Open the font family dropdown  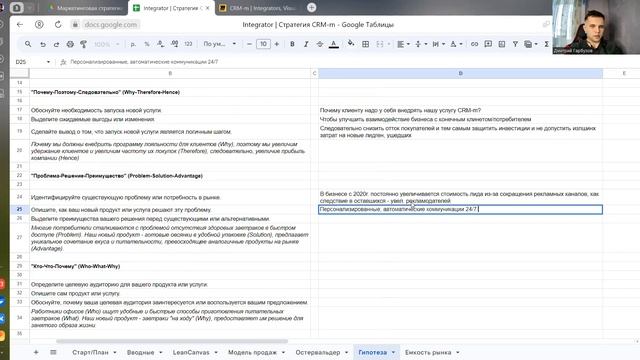coord(220,44)
